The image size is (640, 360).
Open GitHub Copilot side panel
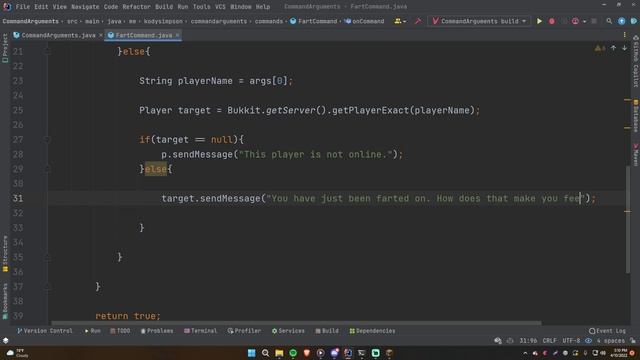tap(636, 61)
